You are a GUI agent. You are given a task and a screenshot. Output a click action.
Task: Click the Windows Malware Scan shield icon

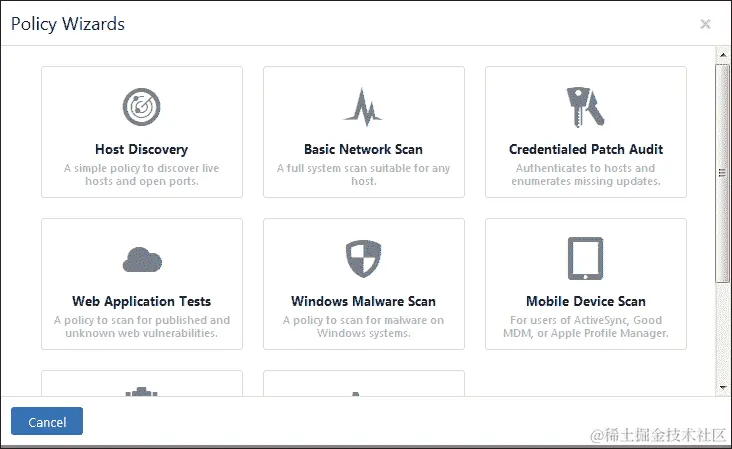363,259
